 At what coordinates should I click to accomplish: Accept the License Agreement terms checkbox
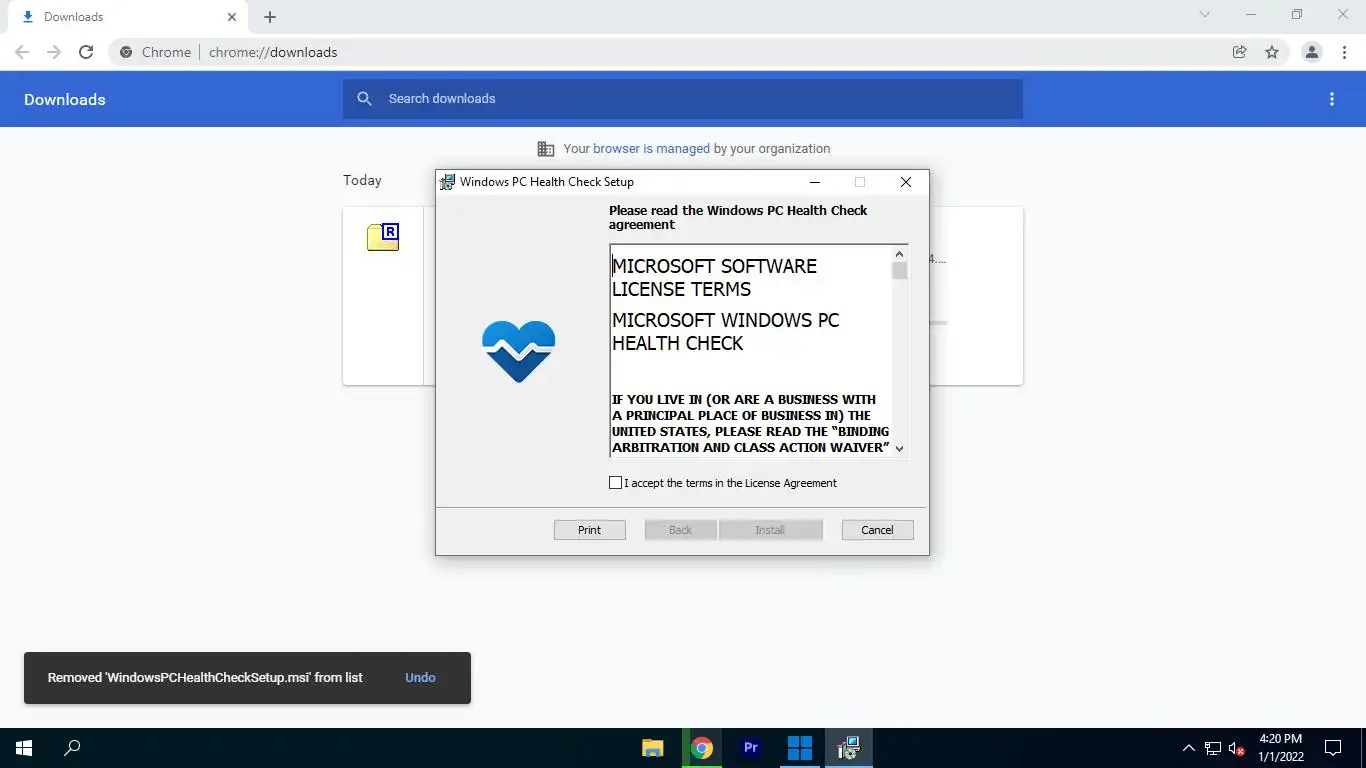click(615, 483)
